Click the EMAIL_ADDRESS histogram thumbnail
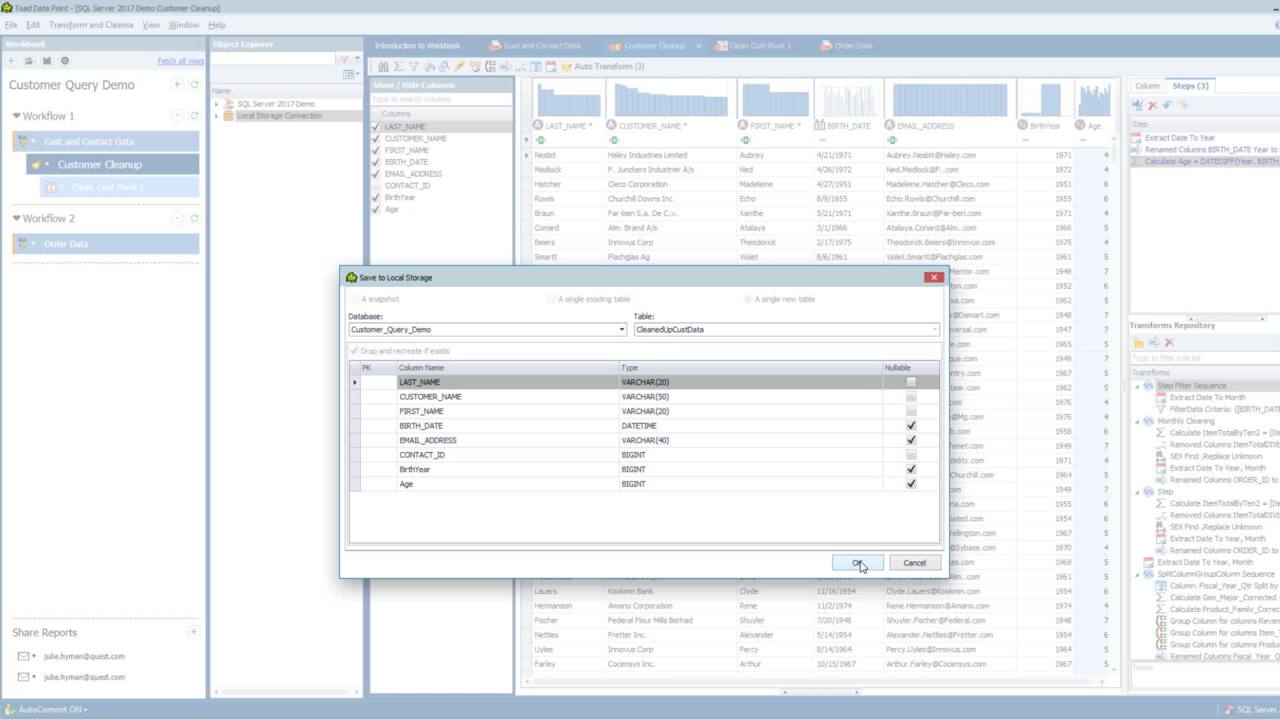The image size is (1280, 720). pos(949,100)
